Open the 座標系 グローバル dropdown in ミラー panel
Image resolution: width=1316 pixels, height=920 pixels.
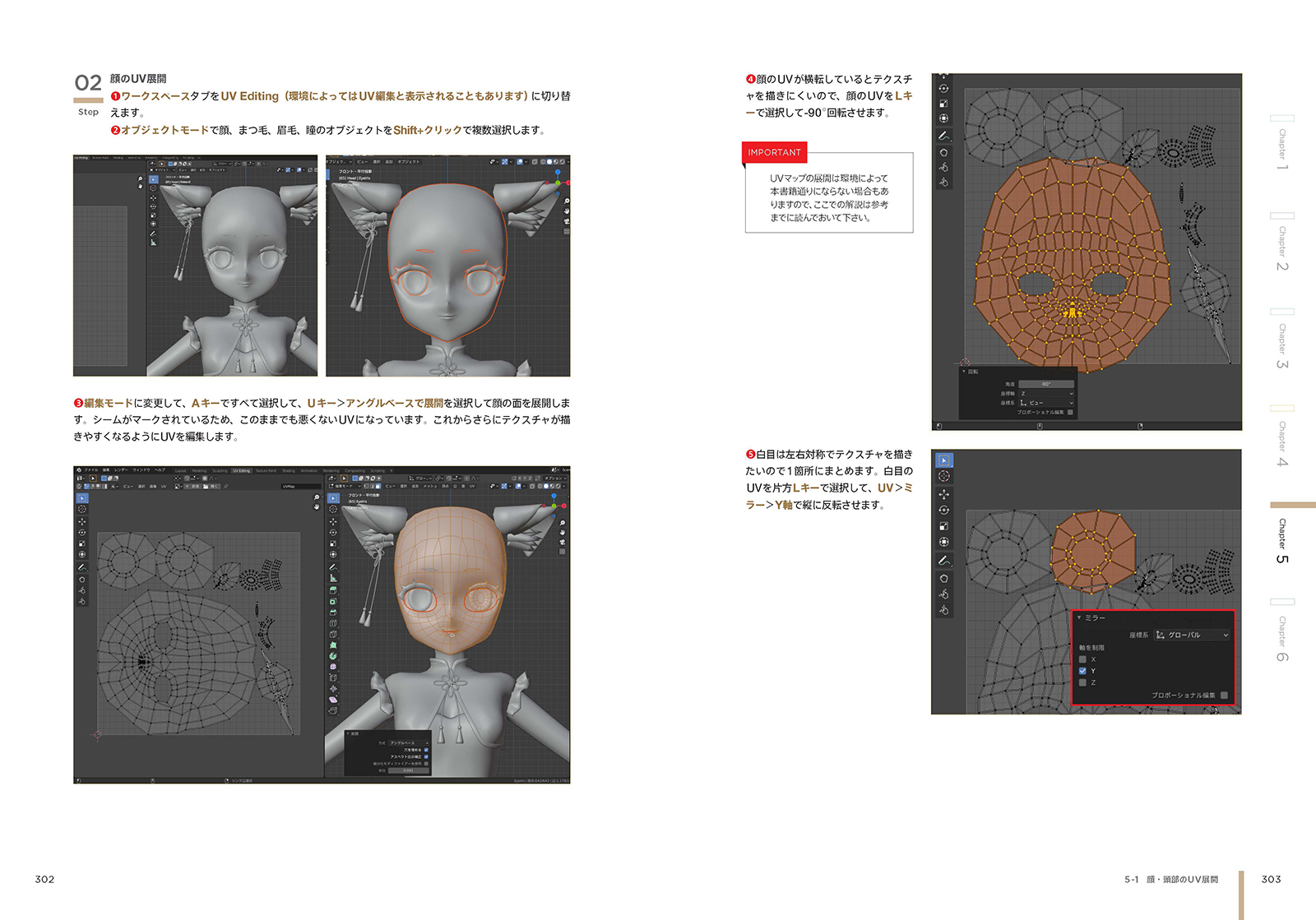tap(1192, 635)
